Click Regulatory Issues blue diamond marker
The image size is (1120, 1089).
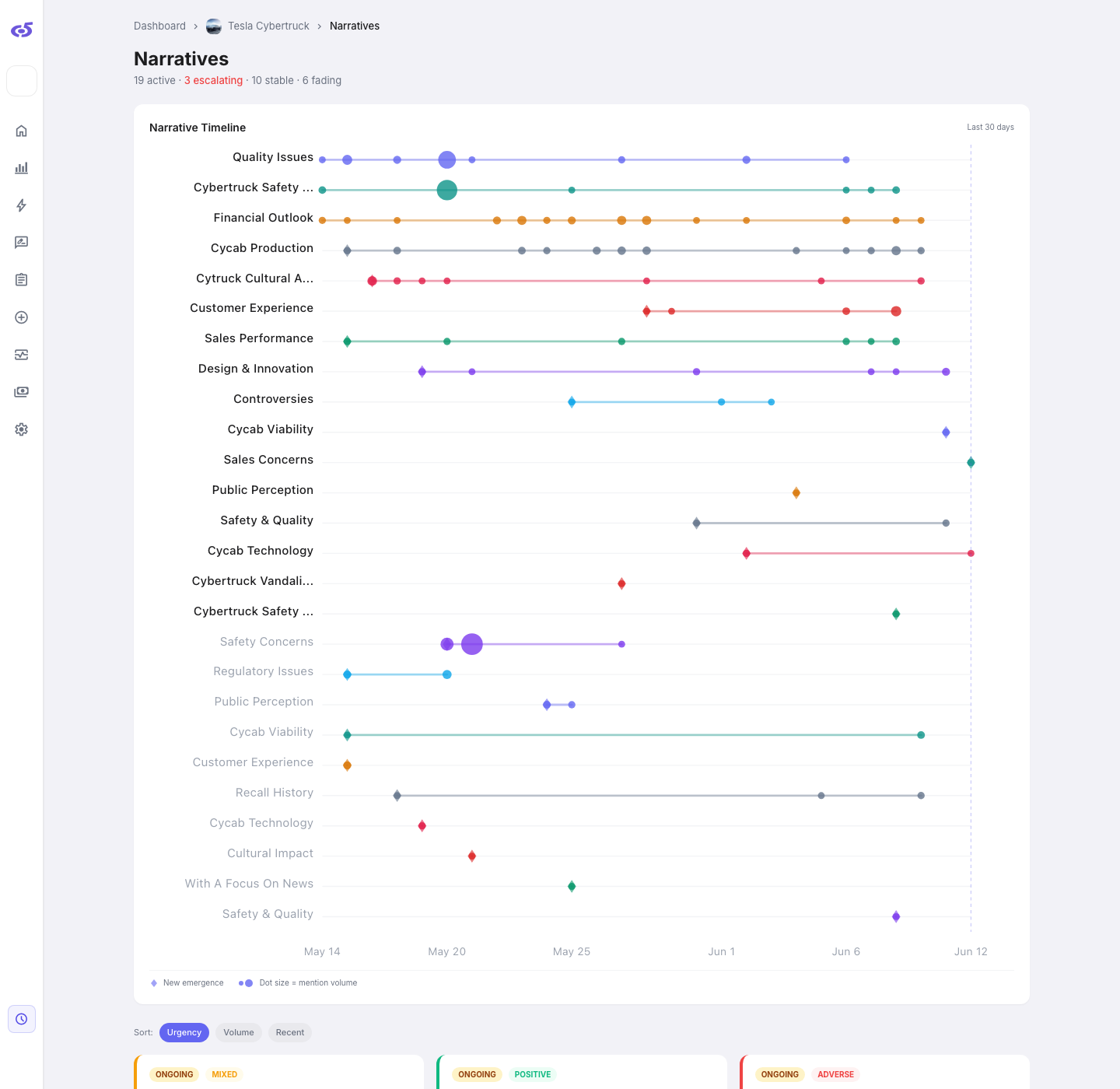[347, 674]
